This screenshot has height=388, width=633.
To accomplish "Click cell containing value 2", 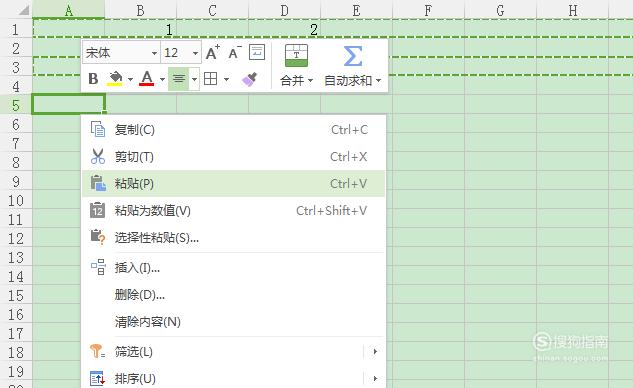I will click(x=285, y=29).
